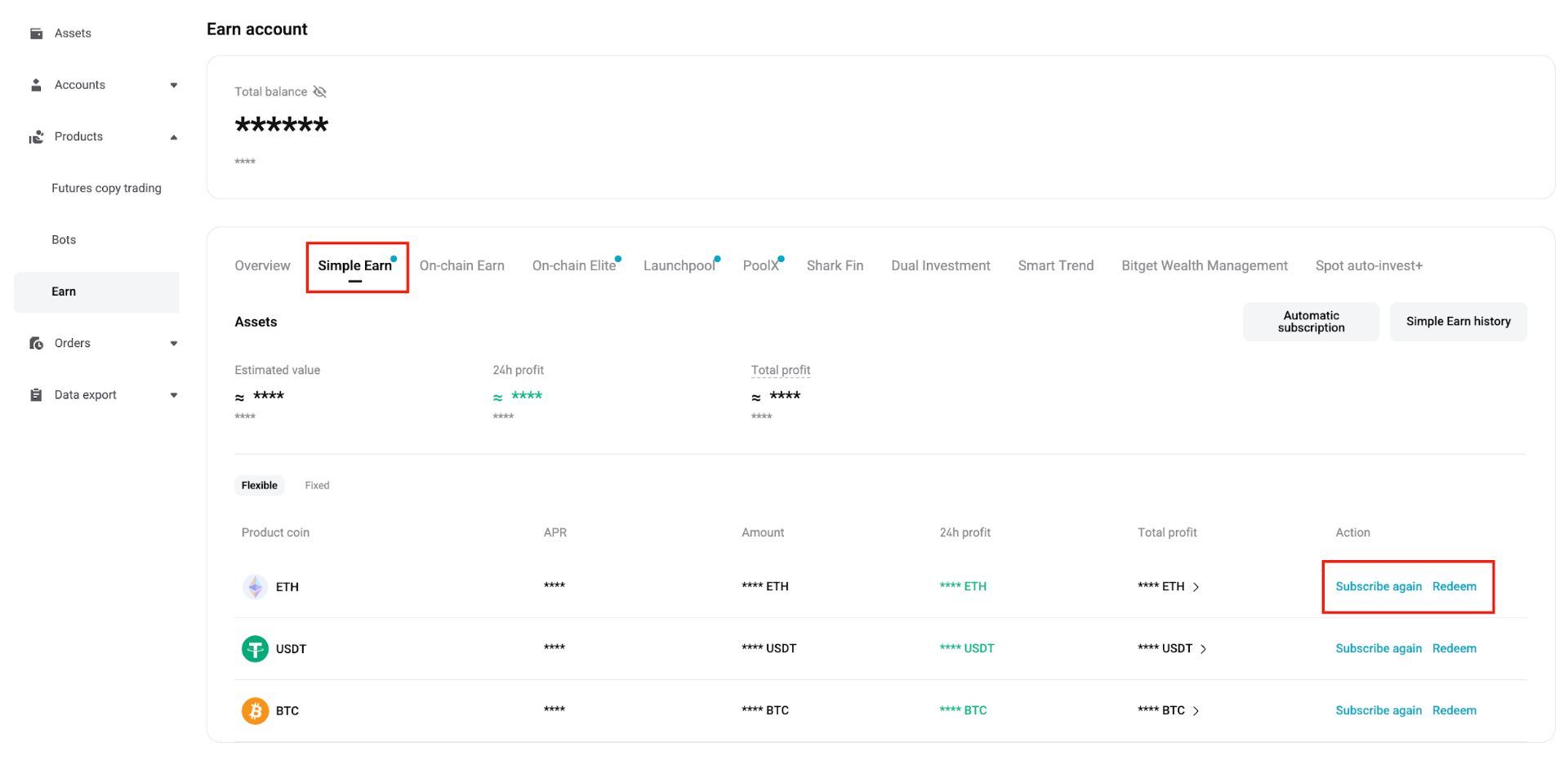Click the Total profit underlined label
1568x761 pixels.
pos(781,370)
